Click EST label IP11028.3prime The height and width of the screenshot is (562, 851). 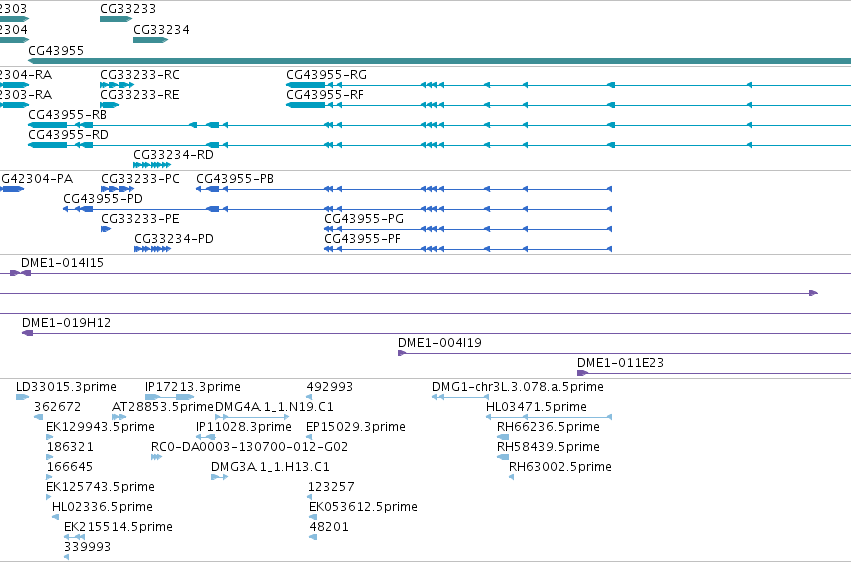pyautogui.click(x=244, y=427)
